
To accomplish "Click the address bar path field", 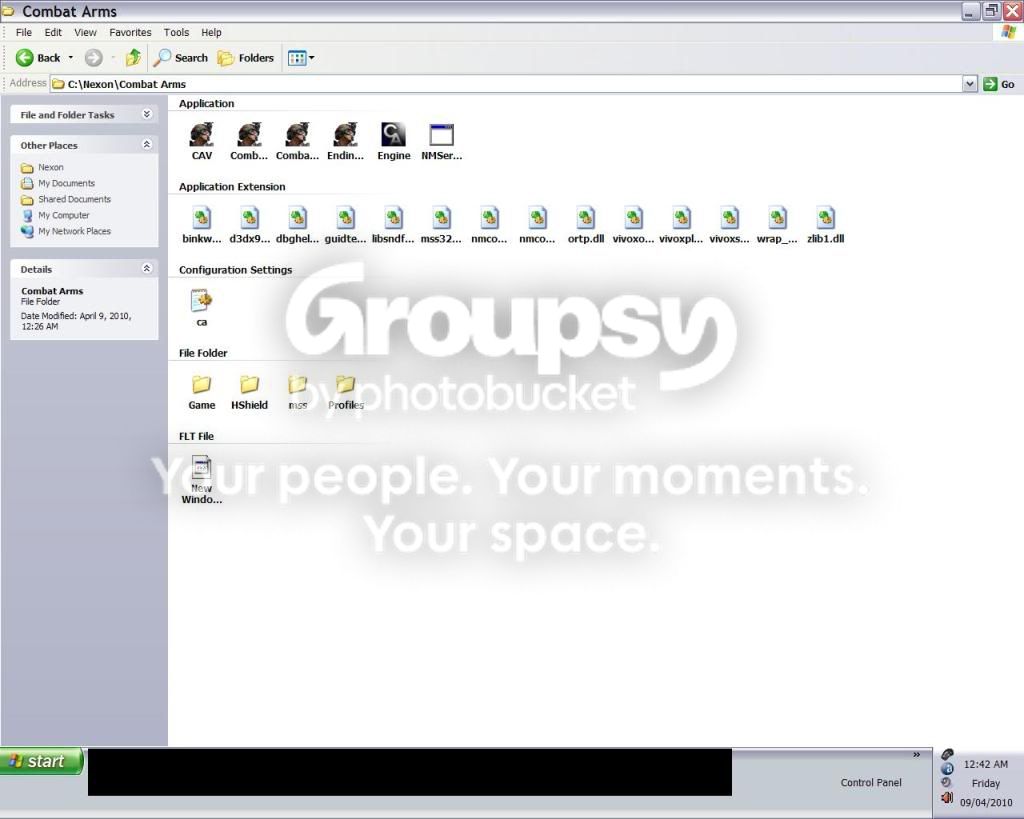I will click(506, 84).
